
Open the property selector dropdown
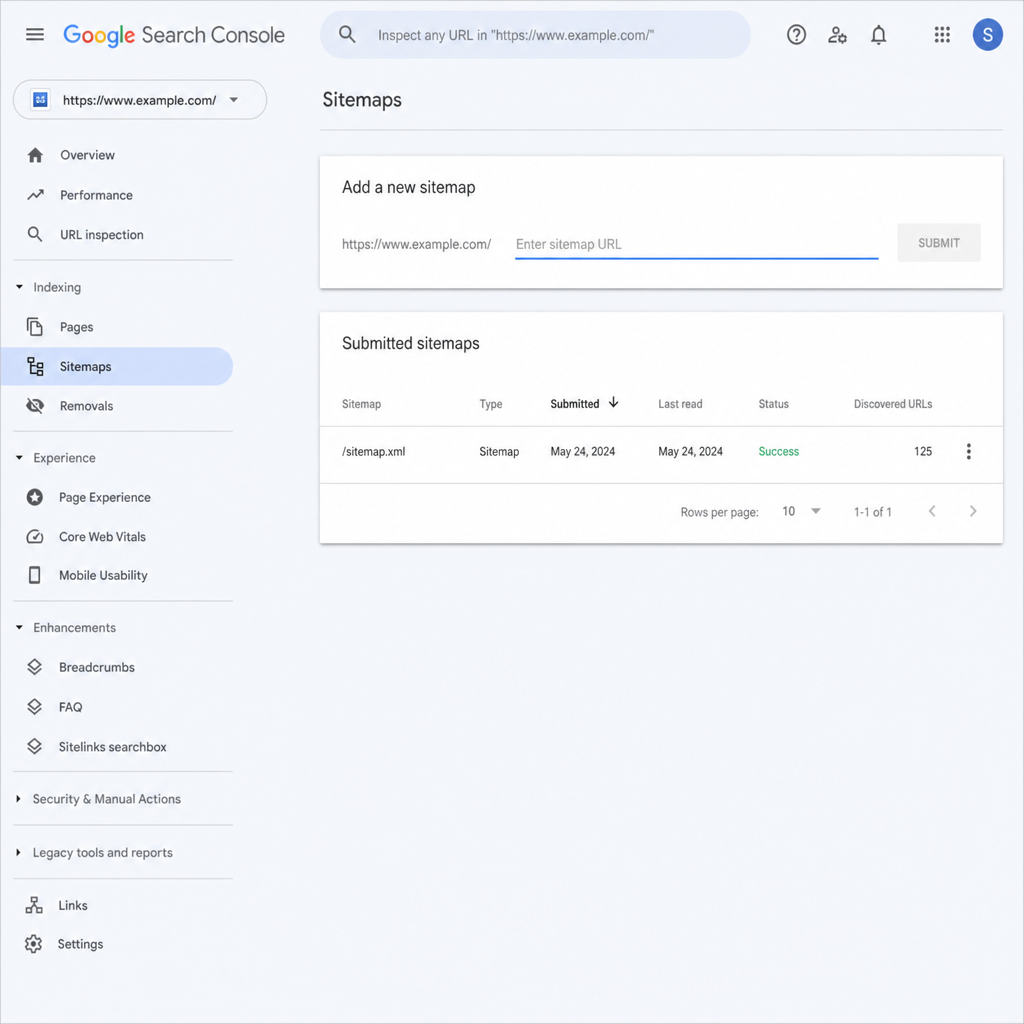(140, 100)
